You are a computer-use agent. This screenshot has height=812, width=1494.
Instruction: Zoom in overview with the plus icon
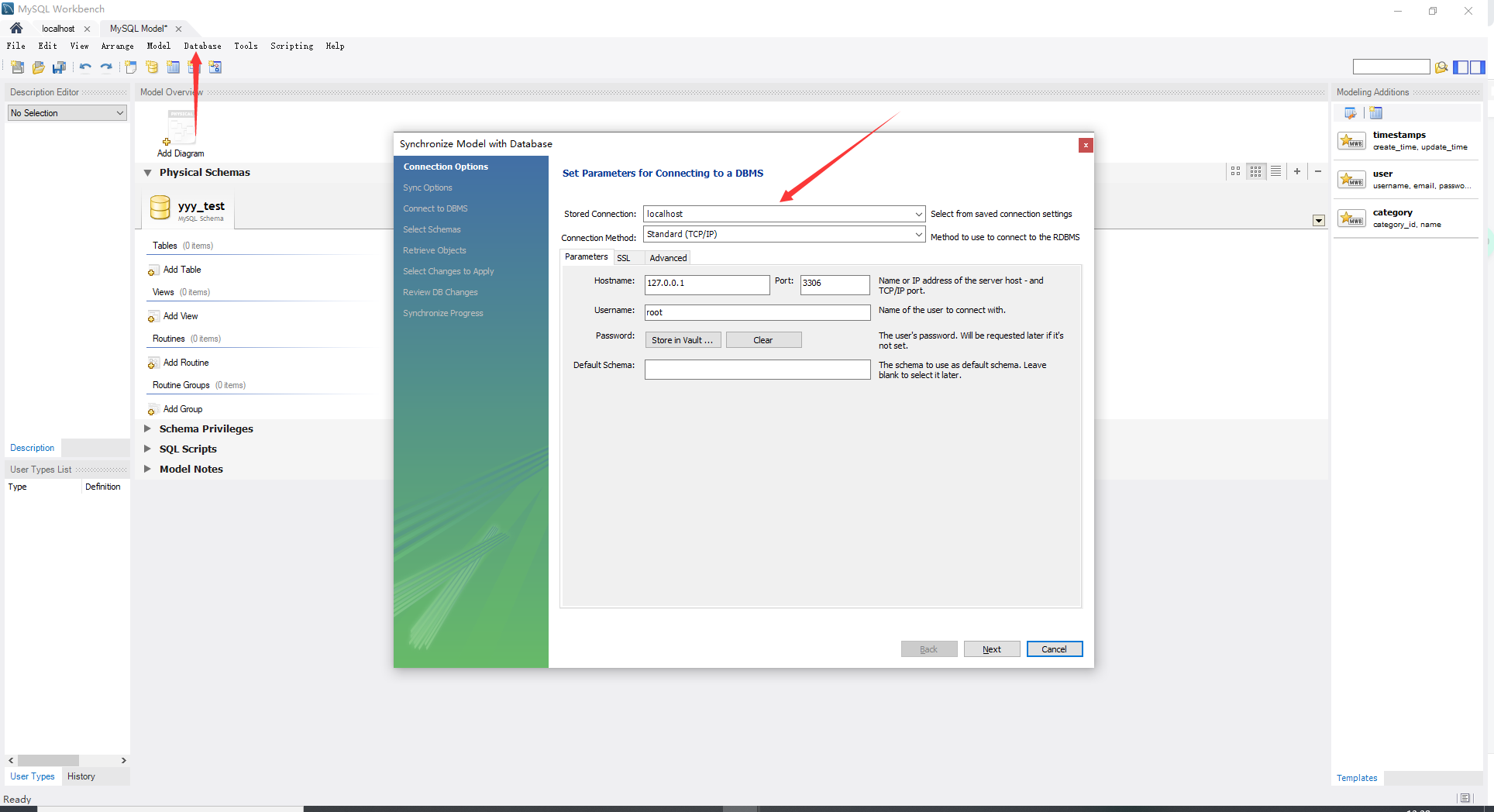pyautogui.click(x=1297, y=171)
